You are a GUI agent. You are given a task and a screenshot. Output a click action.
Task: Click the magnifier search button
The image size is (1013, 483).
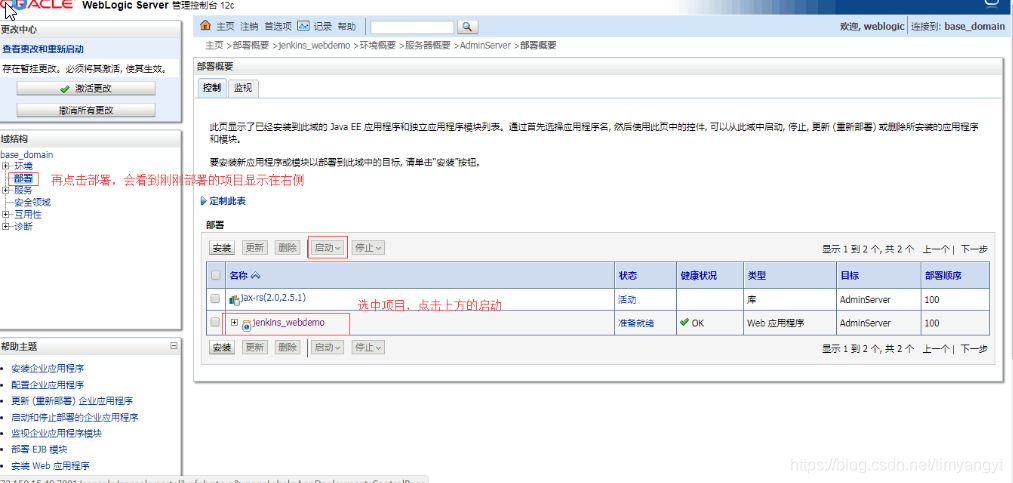[x=467, y=26]
